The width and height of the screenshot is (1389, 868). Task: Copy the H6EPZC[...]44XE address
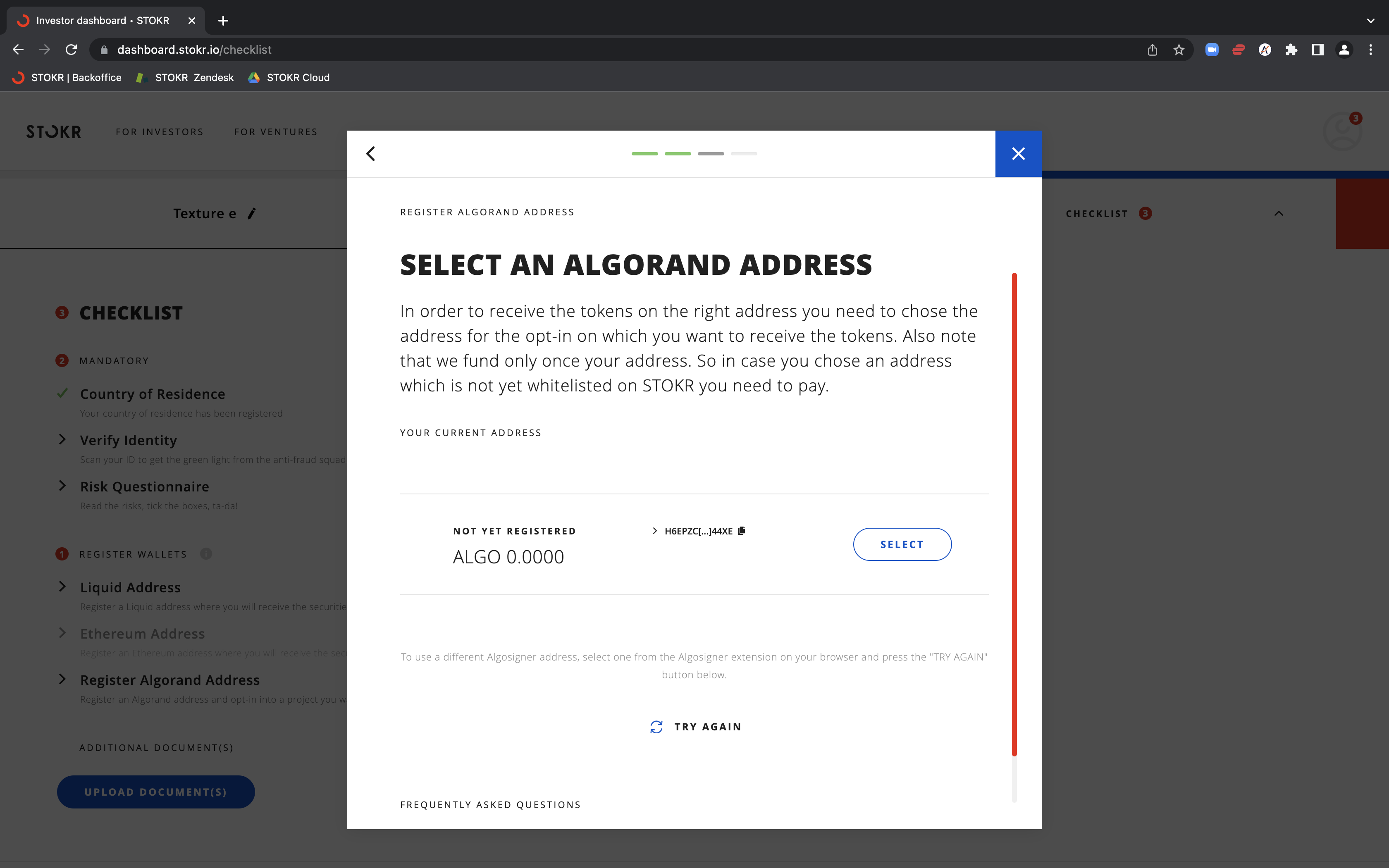tap(742, 531)
